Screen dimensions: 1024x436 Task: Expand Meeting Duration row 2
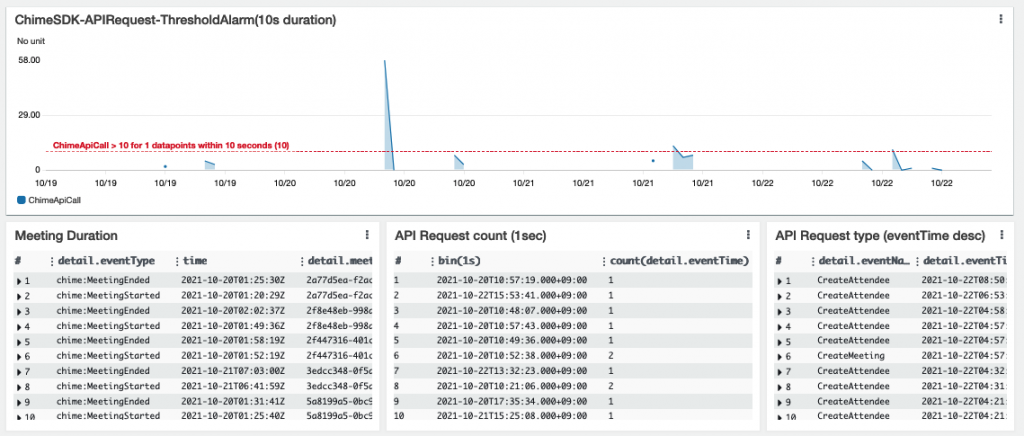tap(19, 296)
